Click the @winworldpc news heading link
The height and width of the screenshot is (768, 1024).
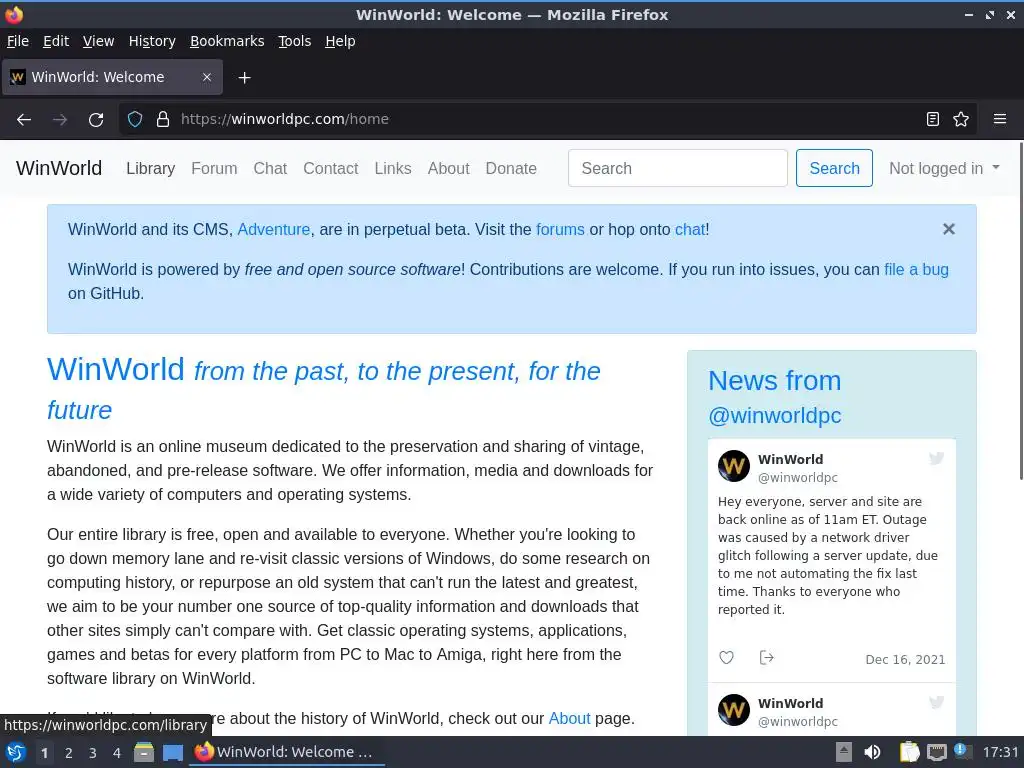775,415
